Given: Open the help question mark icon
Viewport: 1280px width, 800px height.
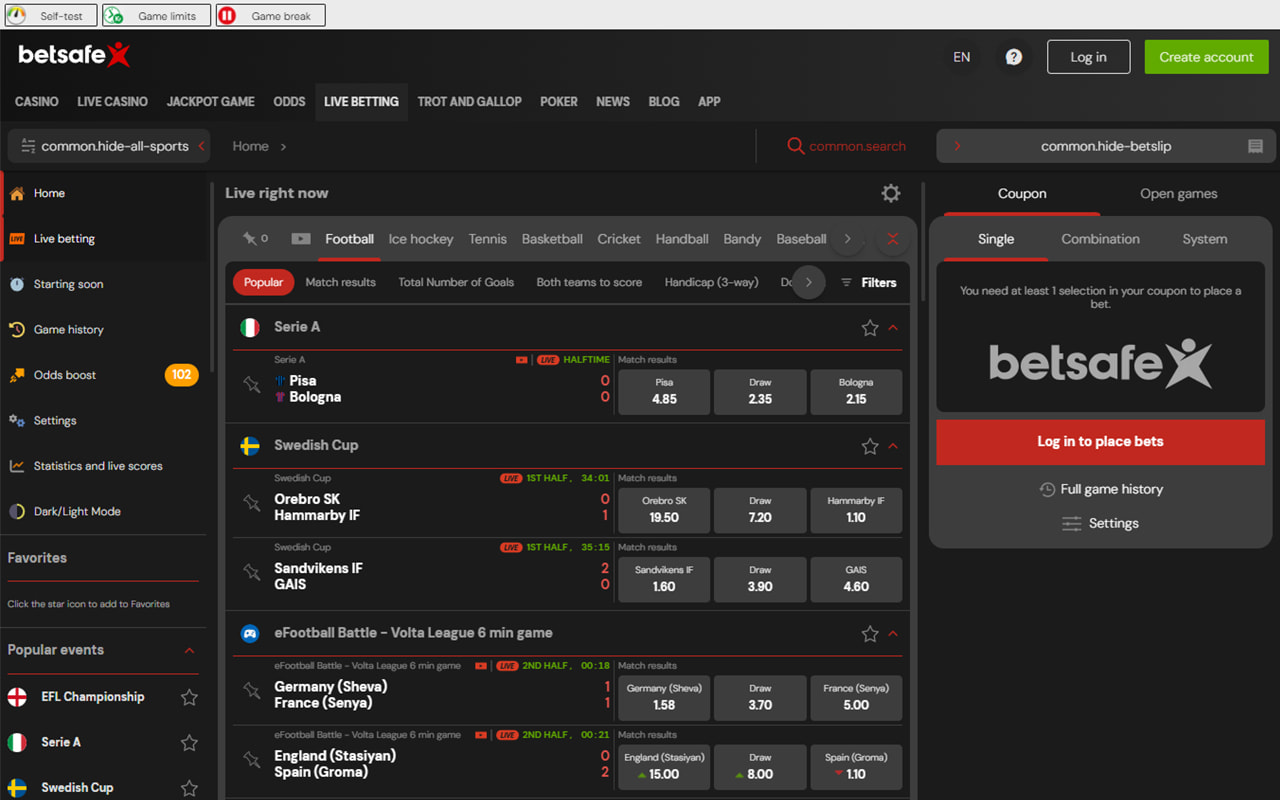Looking at the screenshot, I should [1014, 57].
